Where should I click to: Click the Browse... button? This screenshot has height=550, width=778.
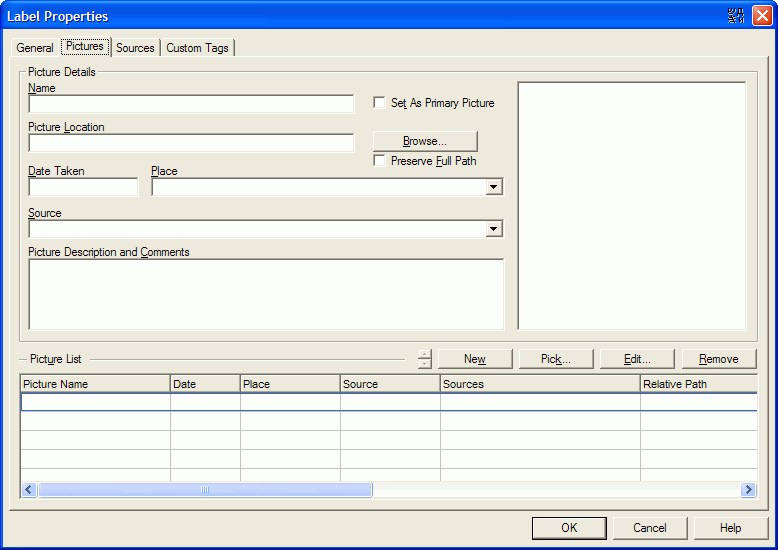(x=425, y=141)
